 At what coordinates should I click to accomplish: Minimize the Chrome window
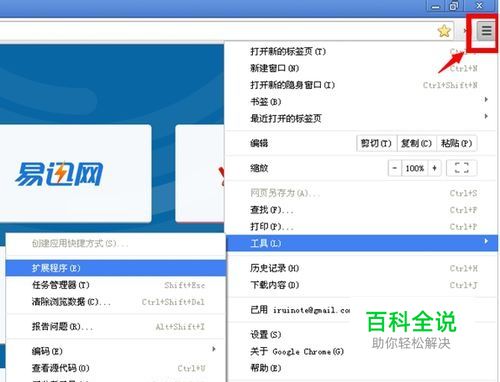[436, 6]
